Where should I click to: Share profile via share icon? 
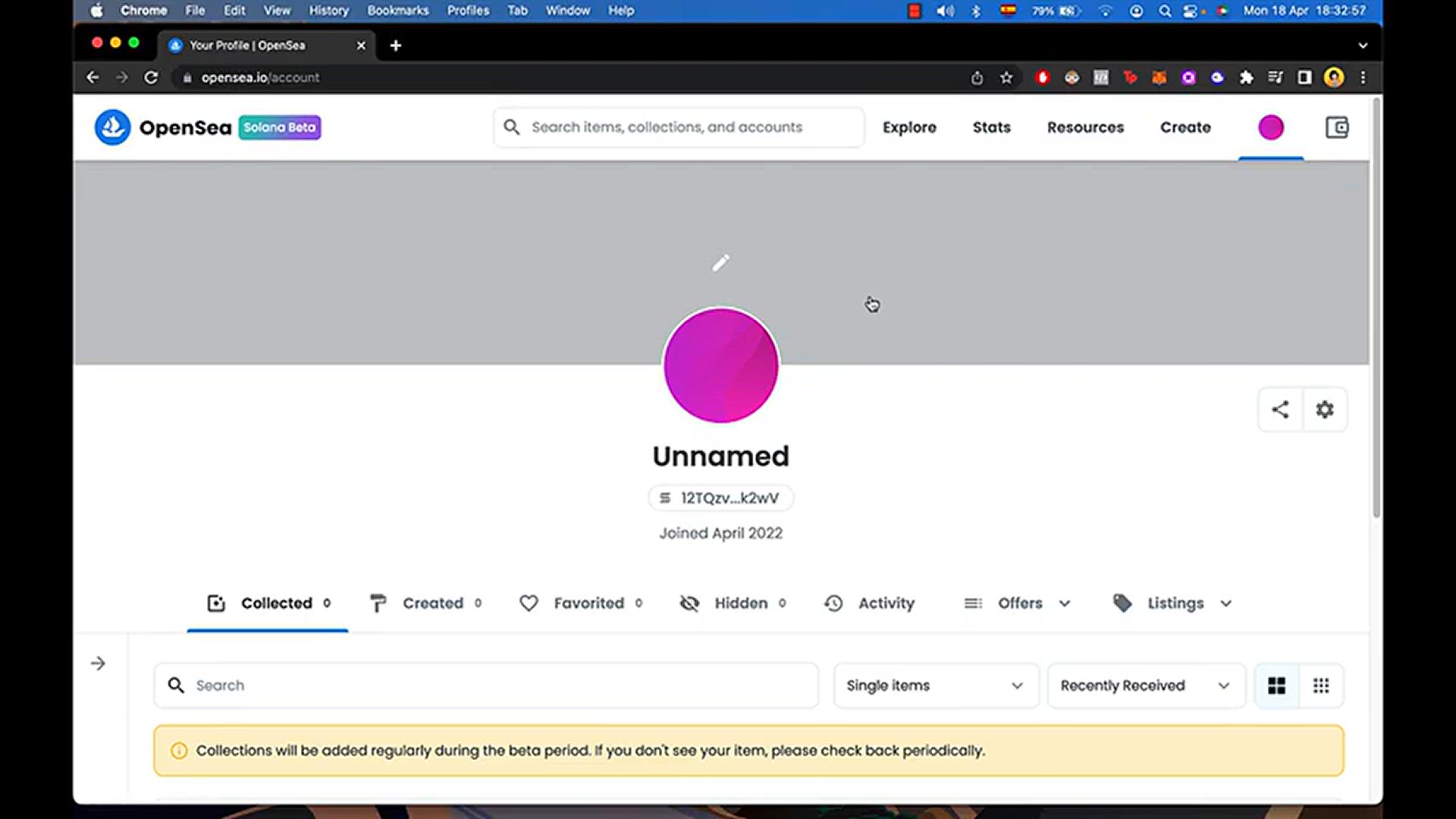tap(1280, 409)
